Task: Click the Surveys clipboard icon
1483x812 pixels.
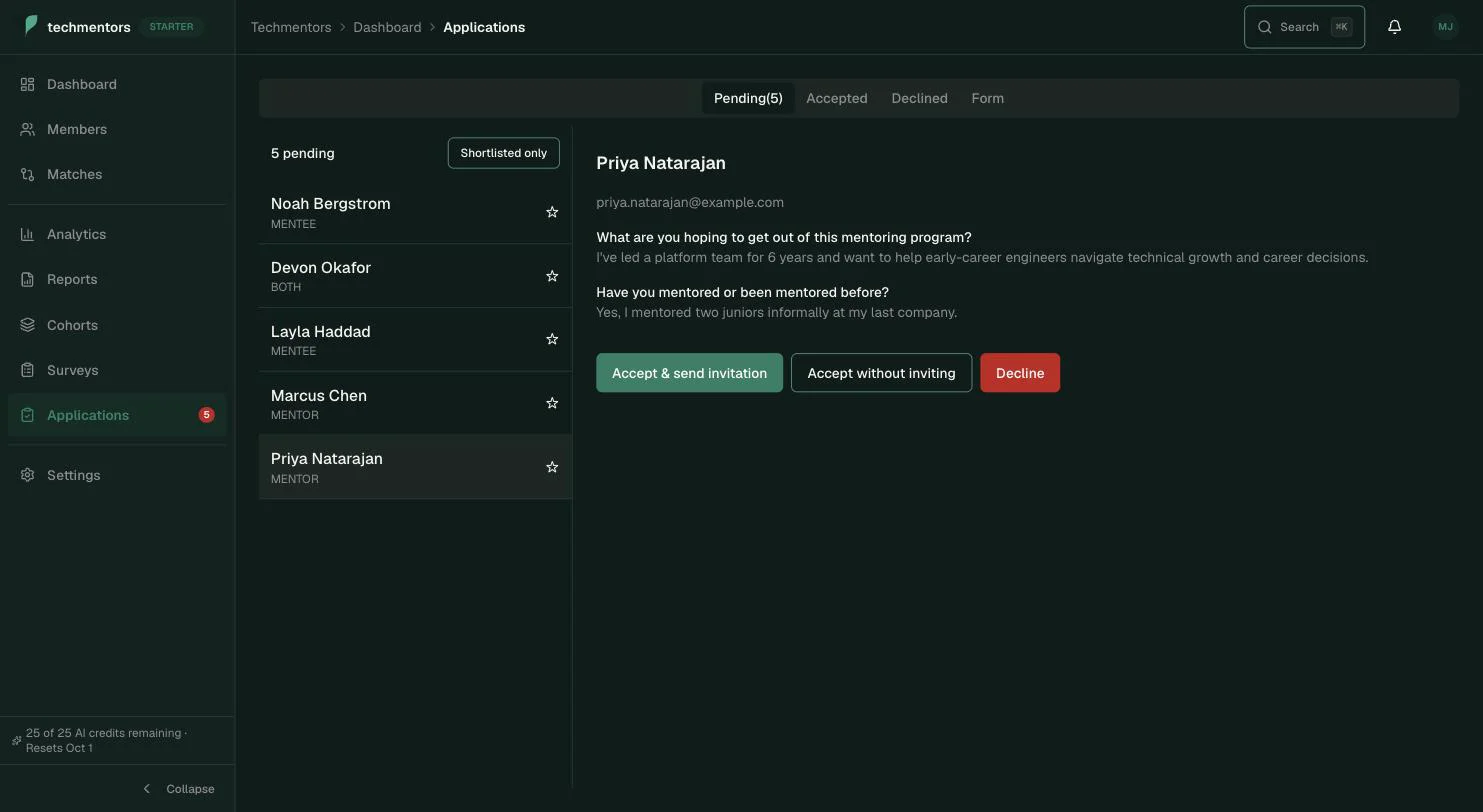Action: click(28, 370)
